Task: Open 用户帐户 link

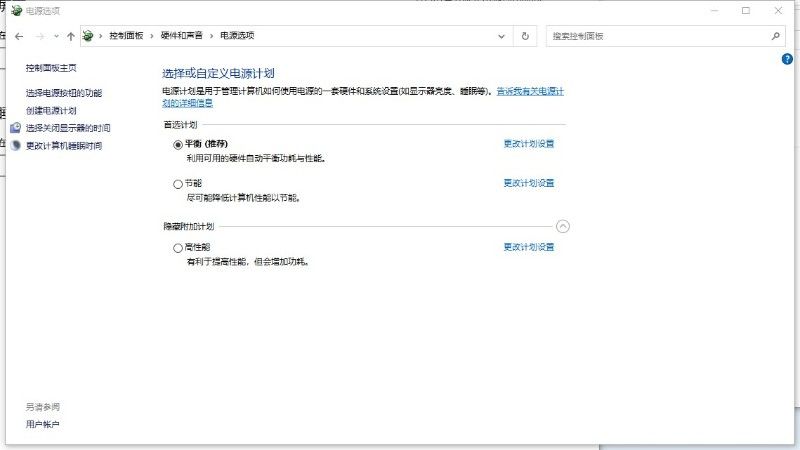Action: click(42, 424)
